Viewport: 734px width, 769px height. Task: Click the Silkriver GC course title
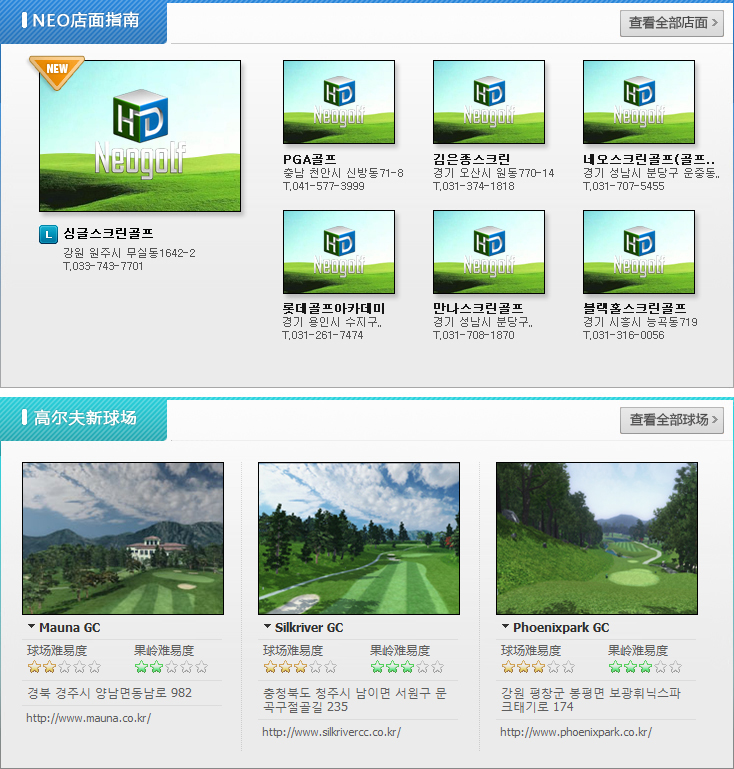coord(309,628)
